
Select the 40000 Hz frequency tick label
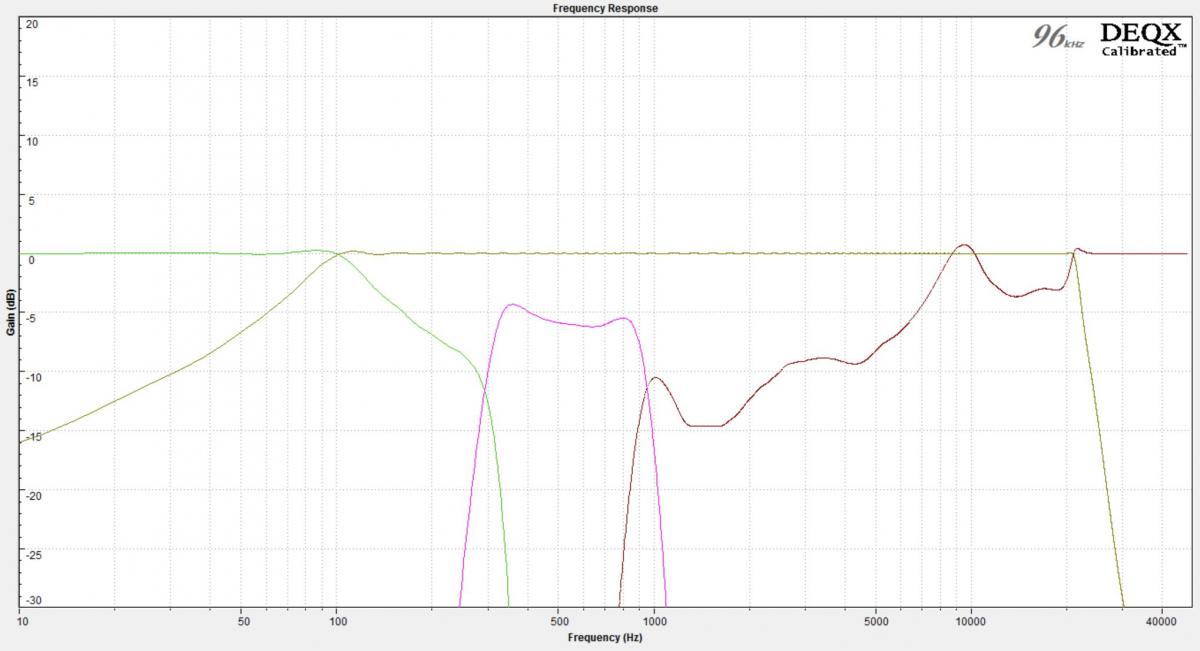pyautogui.click(x=1161, y=620)
